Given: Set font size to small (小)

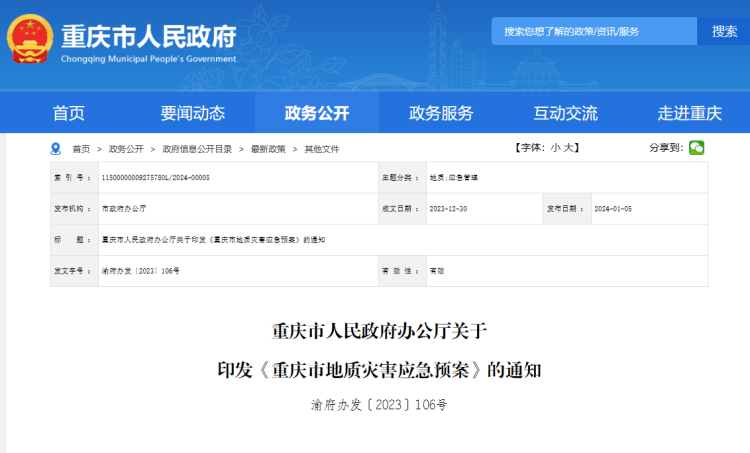Looking at the screenshot, I should click(555, 148).
